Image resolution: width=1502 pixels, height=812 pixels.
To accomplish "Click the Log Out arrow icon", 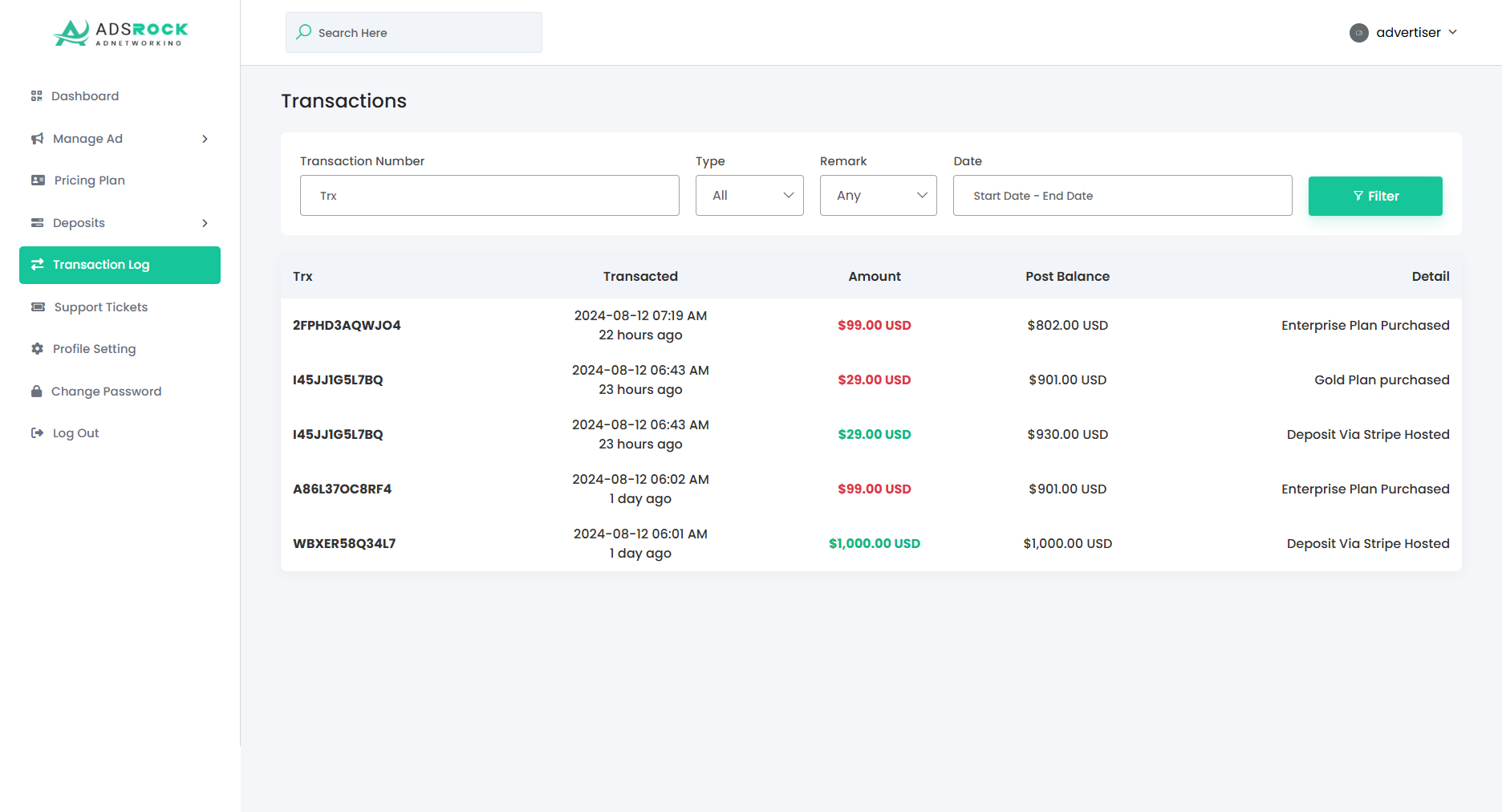I will click(38, 433).
